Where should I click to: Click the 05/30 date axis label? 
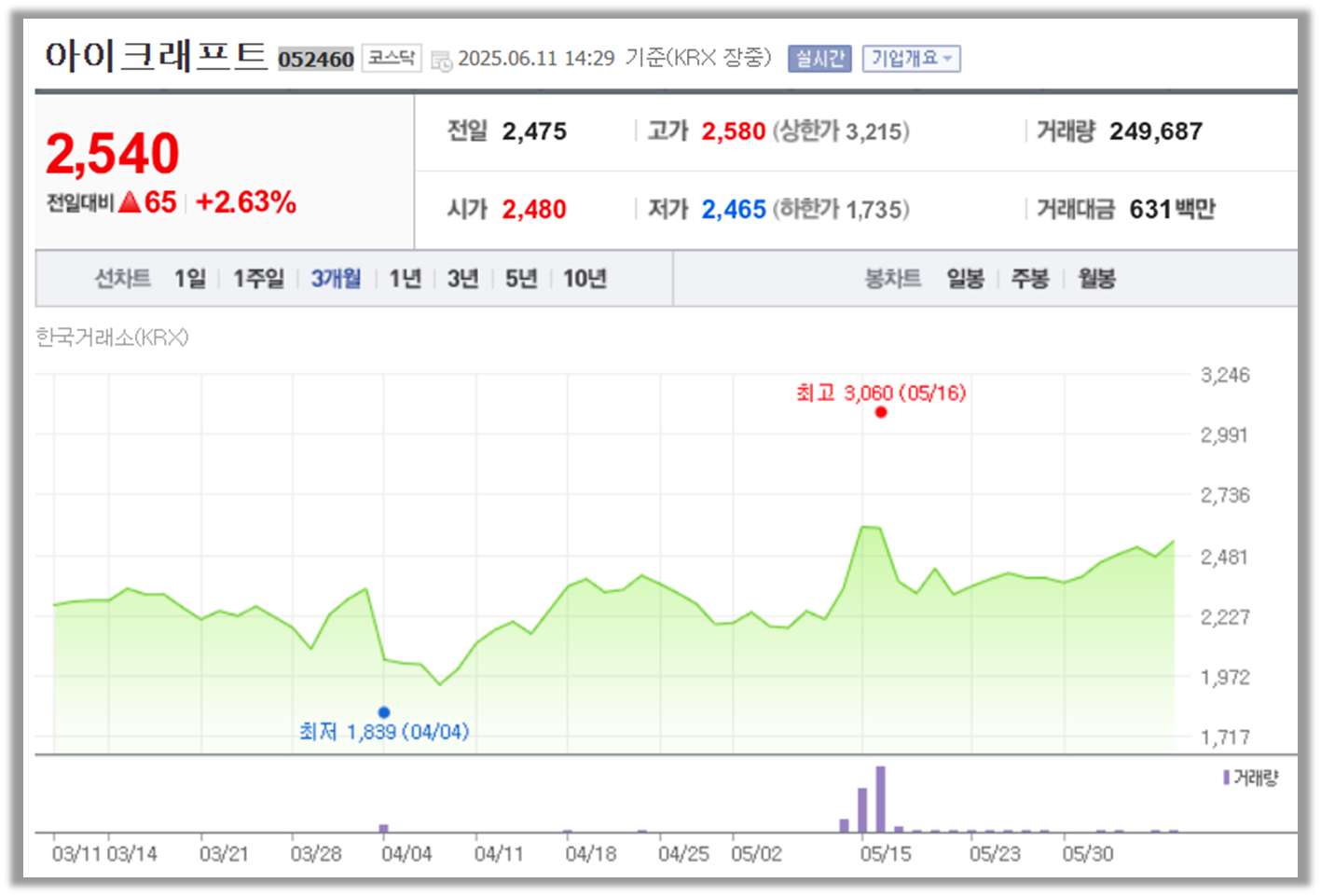(x=1088, y=853)
